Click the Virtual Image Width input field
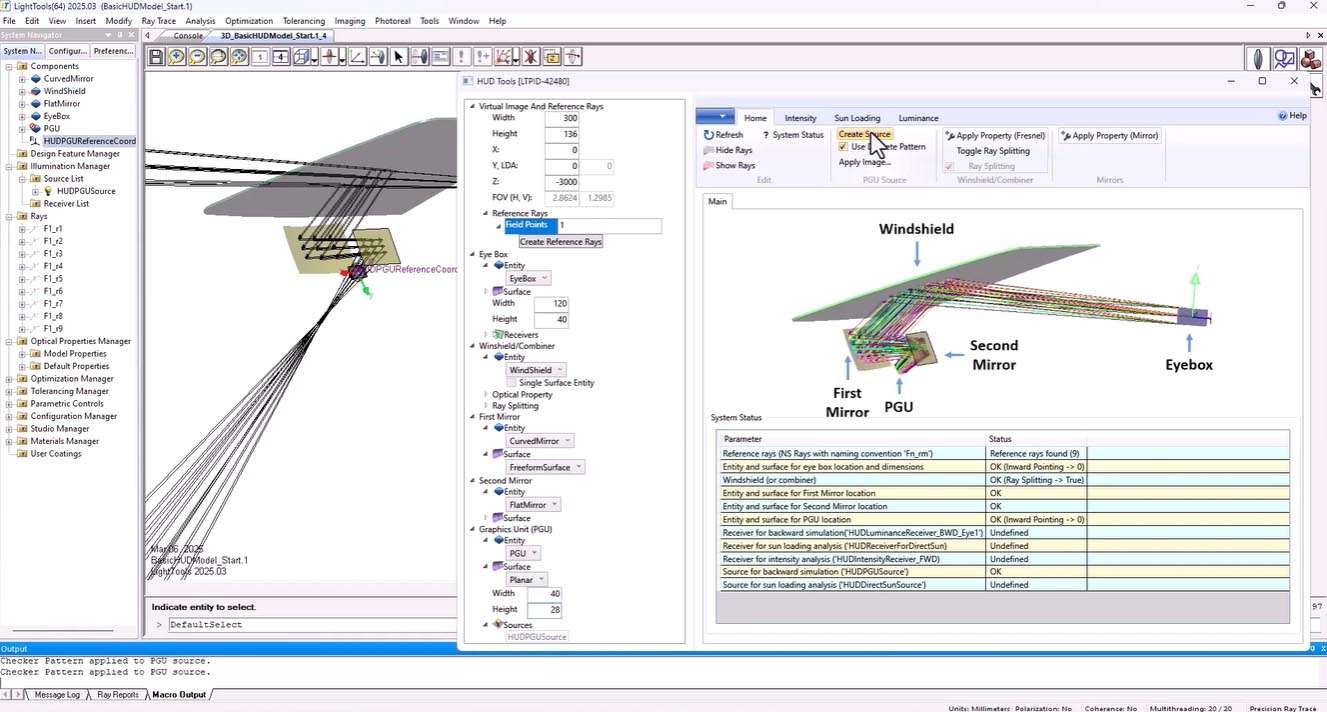 pos(562,118)
